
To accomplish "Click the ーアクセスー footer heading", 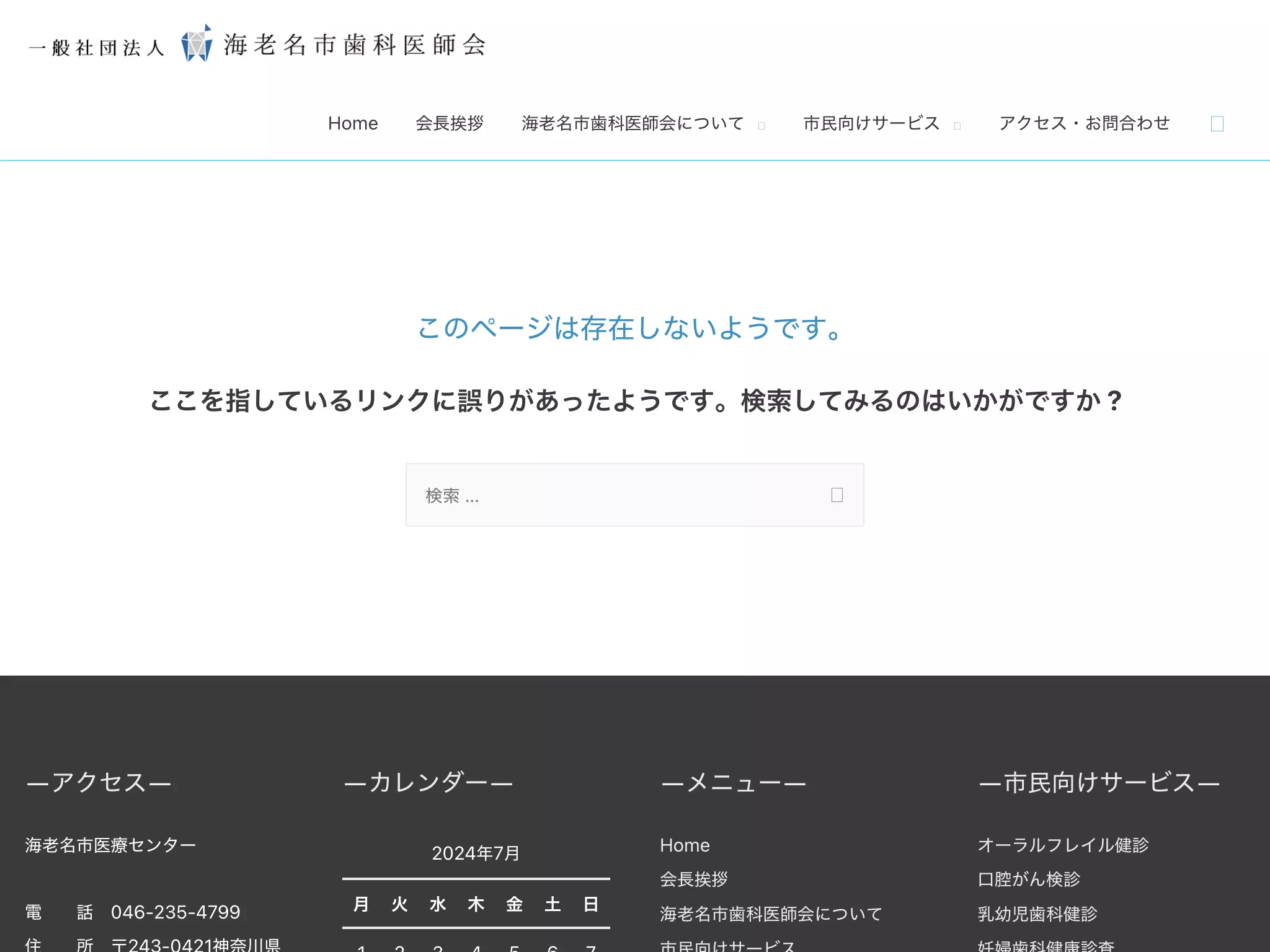I will (99, 783).
